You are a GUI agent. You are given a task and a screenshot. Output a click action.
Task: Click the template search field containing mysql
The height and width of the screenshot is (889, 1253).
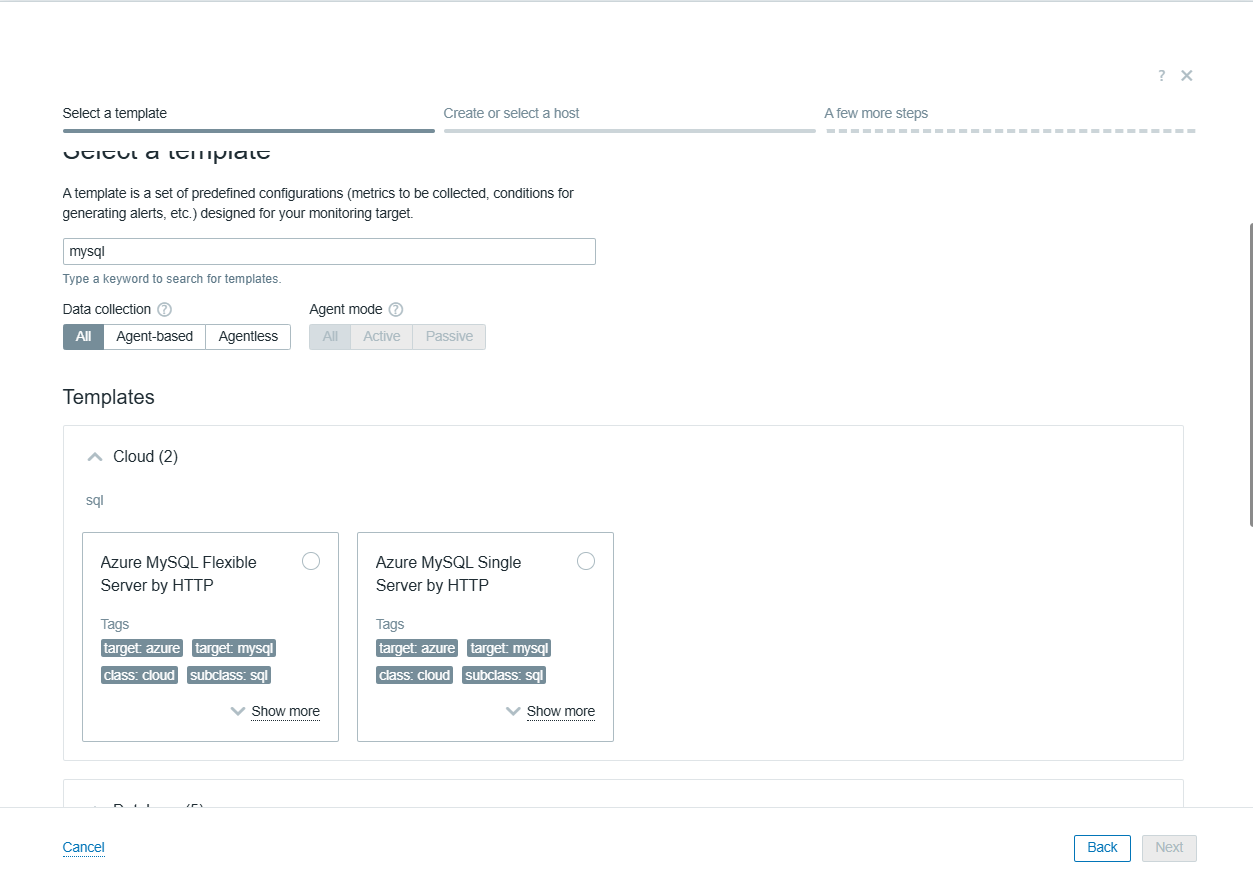329,252
